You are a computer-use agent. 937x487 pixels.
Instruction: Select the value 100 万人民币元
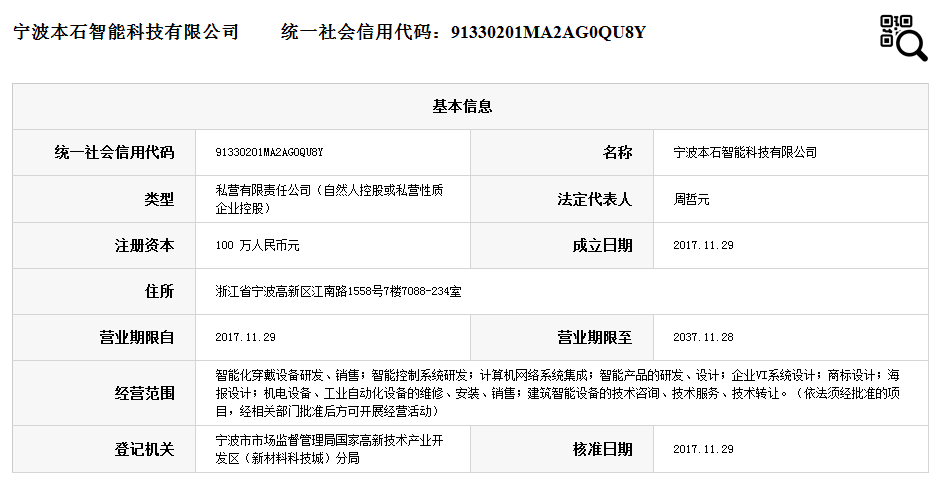tap(258, 246)
